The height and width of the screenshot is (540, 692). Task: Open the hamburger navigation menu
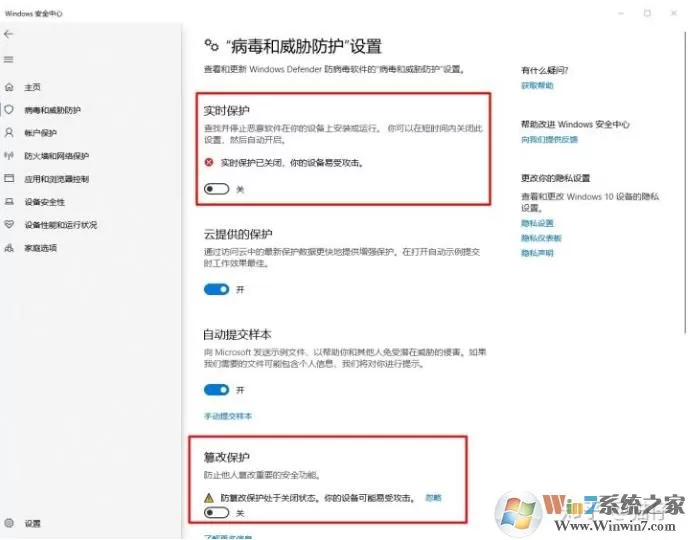[x=8, y=60]
